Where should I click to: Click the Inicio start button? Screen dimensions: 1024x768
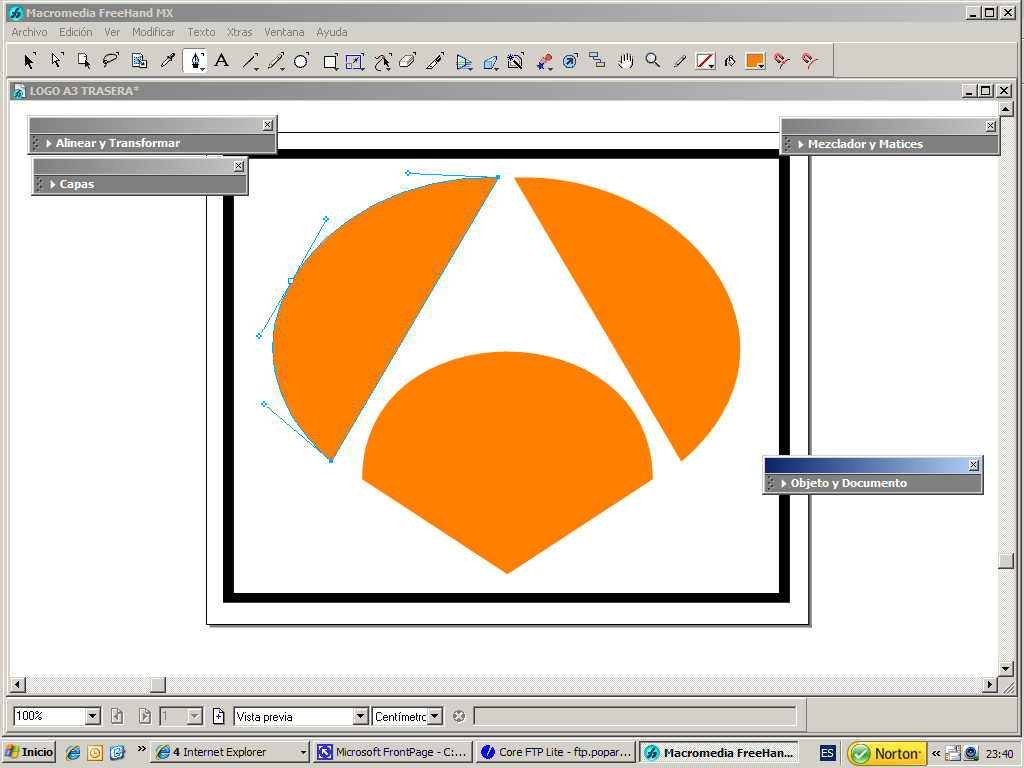click(x=29, y=752)
